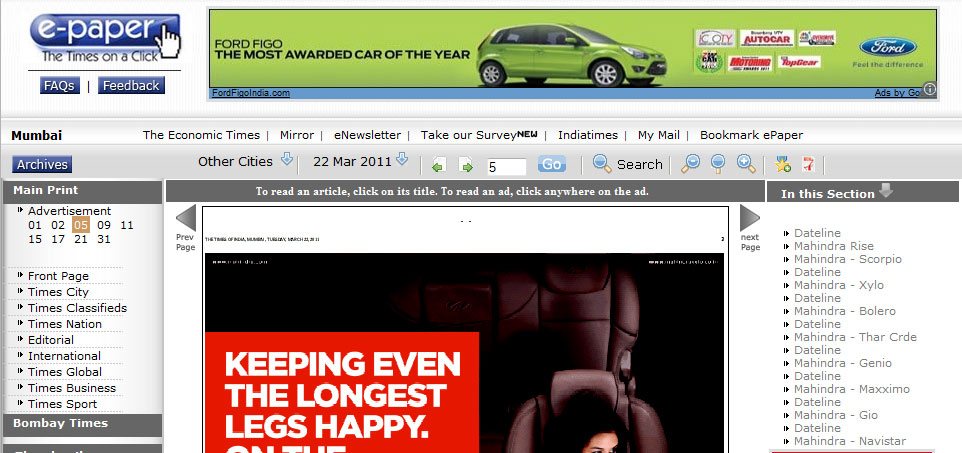This screenshot has height=453, width=962.
Task: Click the e-paper logo
Action: click(106, 38)
